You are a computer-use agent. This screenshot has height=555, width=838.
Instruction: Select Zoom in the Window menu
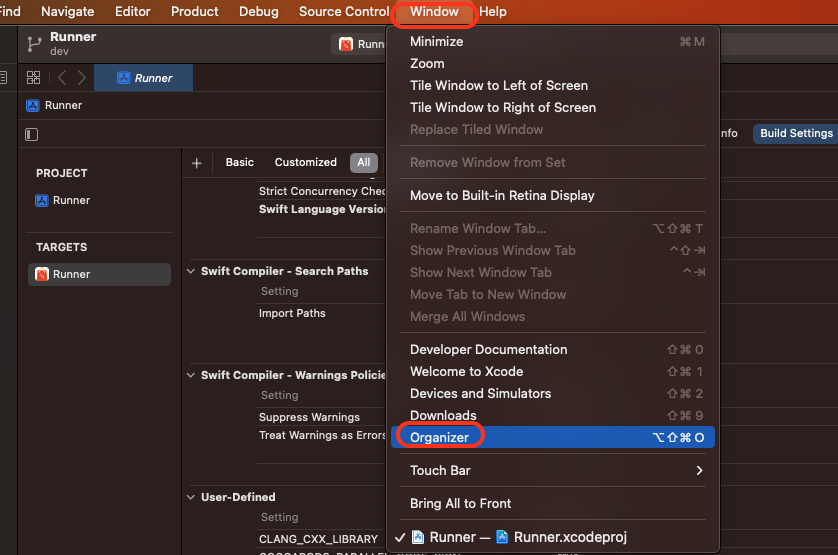(553, 64)
